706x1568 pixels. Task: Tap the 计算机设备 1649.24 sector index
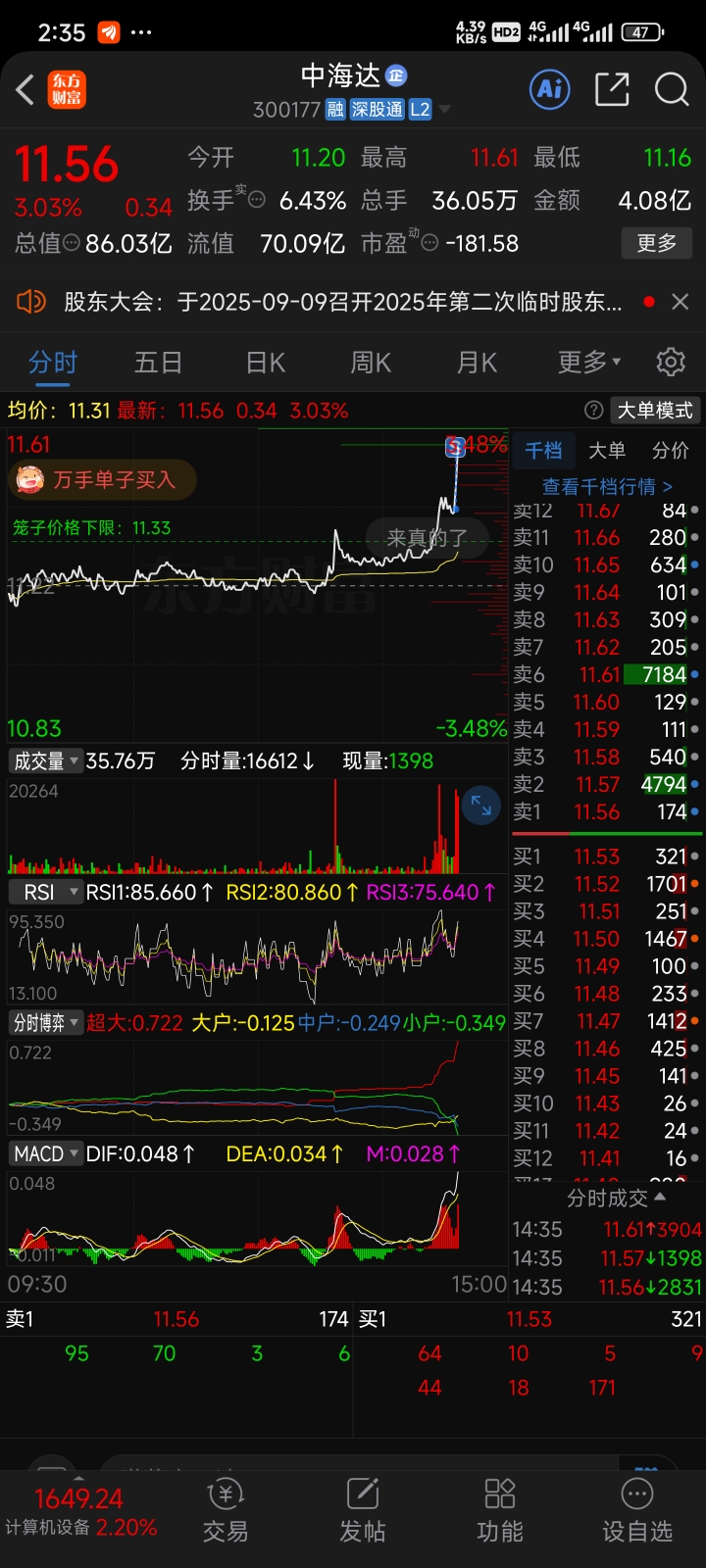(80, 1512)
